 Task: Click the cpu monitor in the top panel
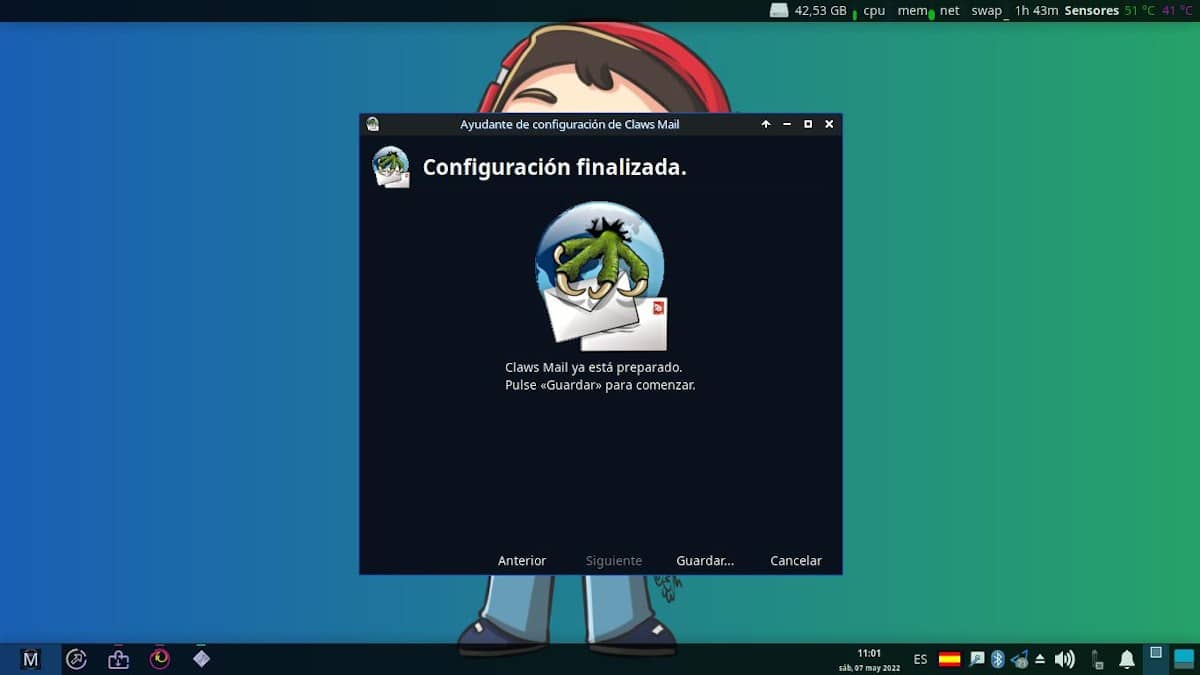873,11
